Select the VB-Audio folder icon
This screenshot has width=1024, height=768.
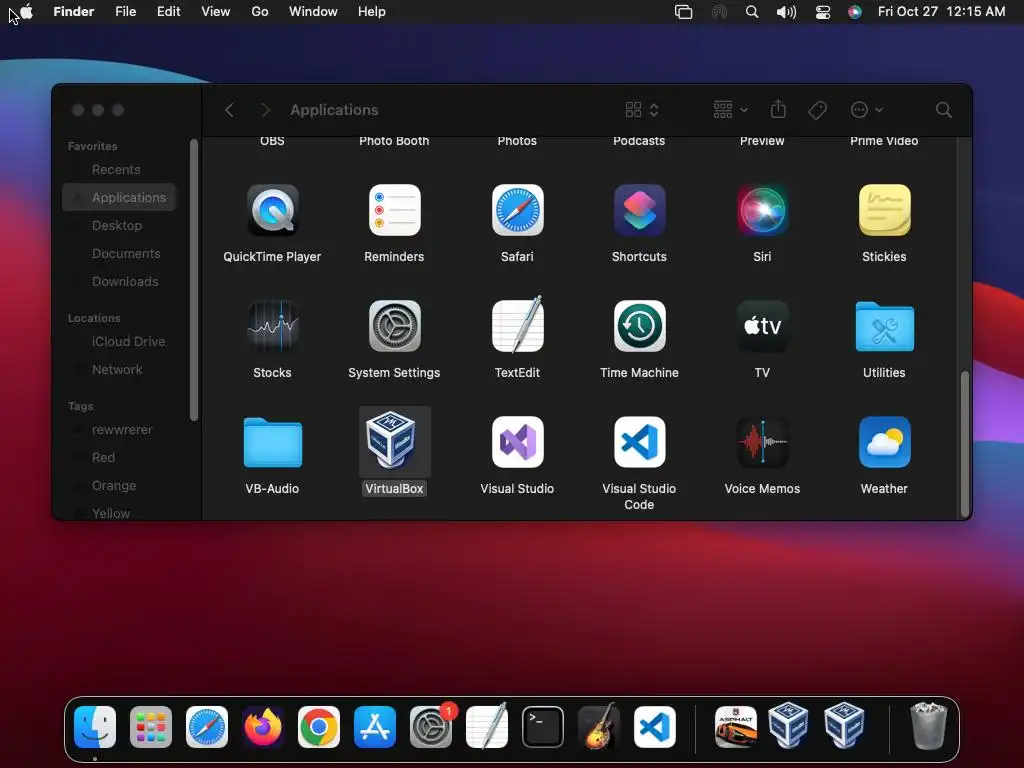point(272,442)
